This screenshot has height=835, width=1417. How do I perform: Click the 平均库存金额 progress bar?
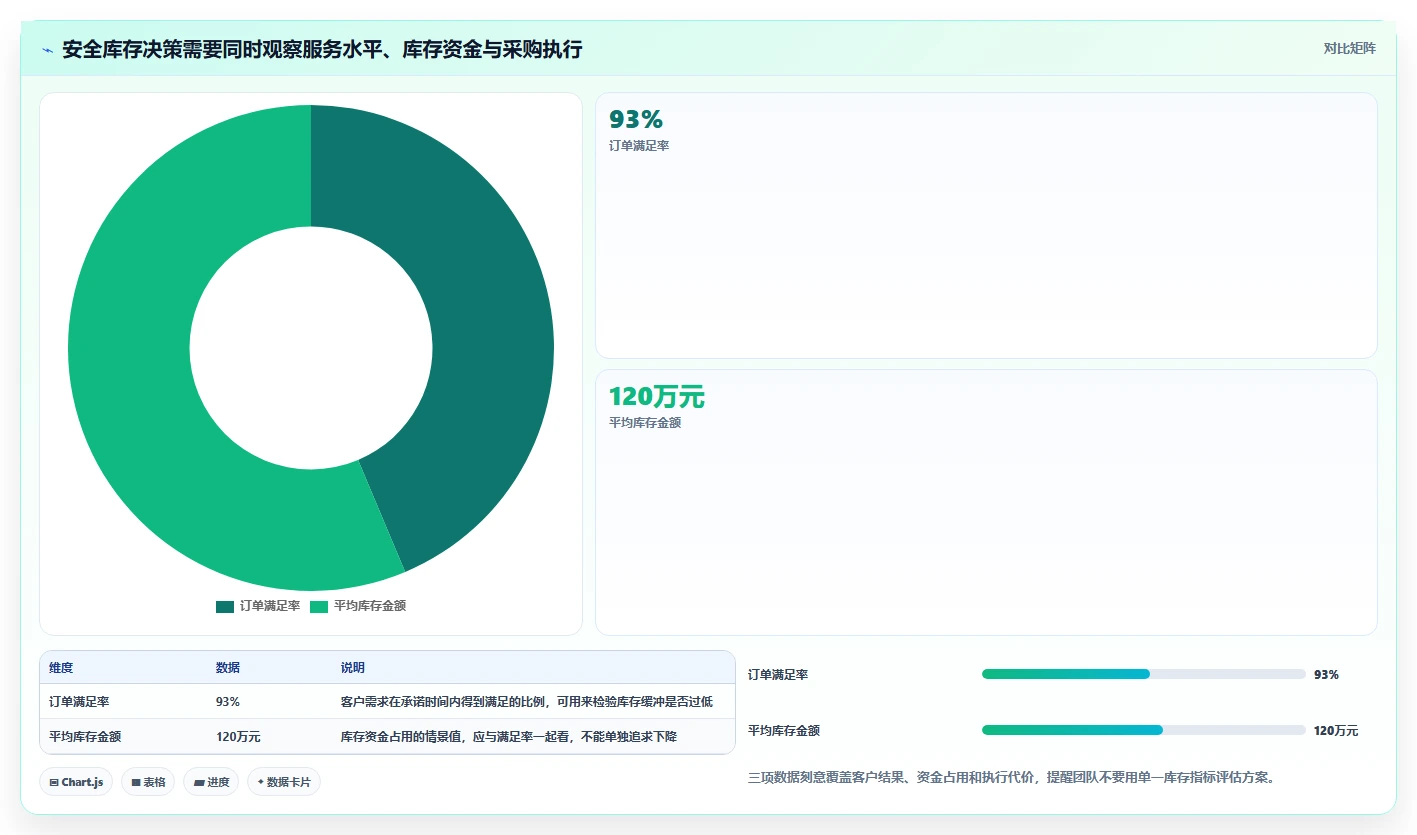pyautogui.click(x=1144, y=730)
